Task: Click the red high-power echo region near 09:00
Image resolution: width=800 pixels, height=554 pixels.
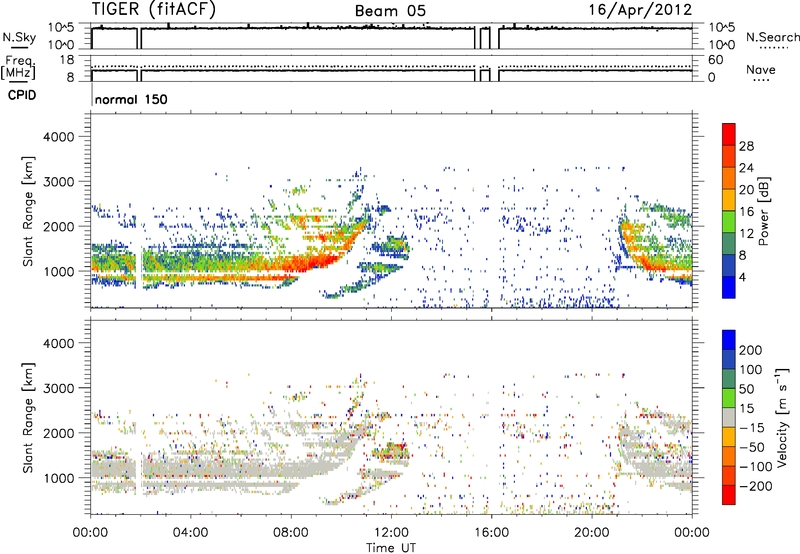Action: point(311,262)
